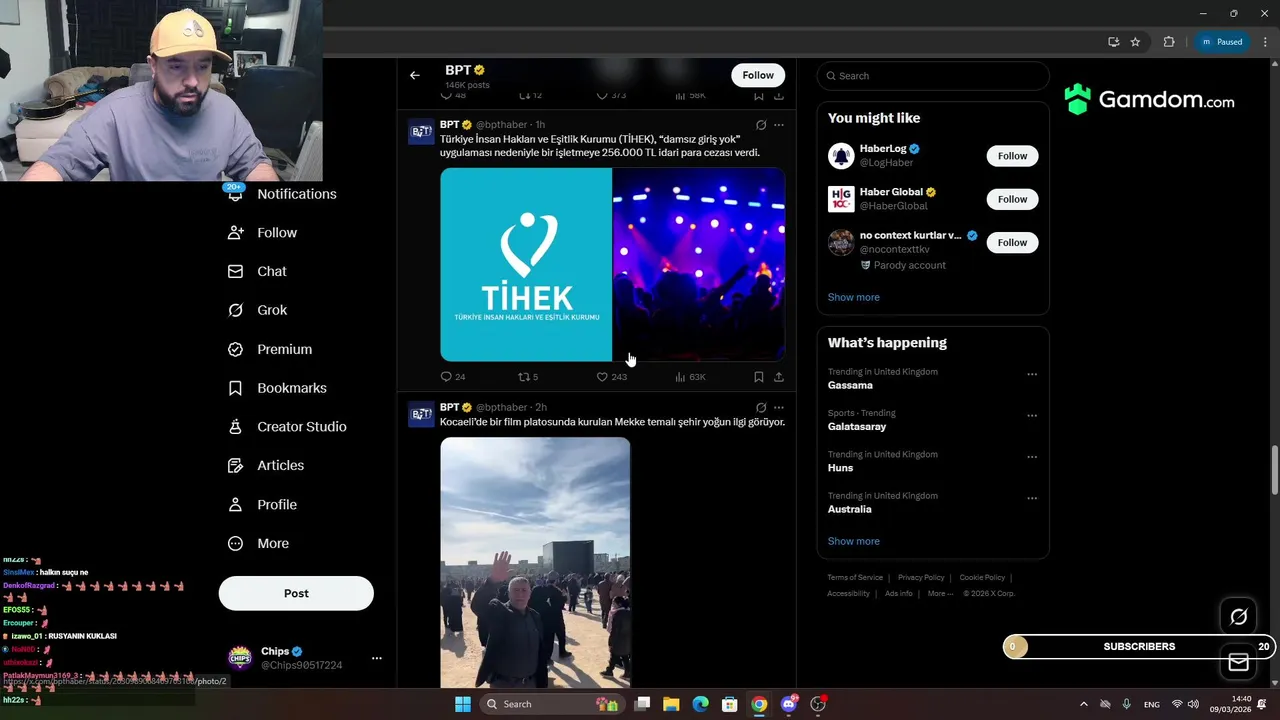
Task: Open Terms of Service link
Action: (x=855, y=578)
